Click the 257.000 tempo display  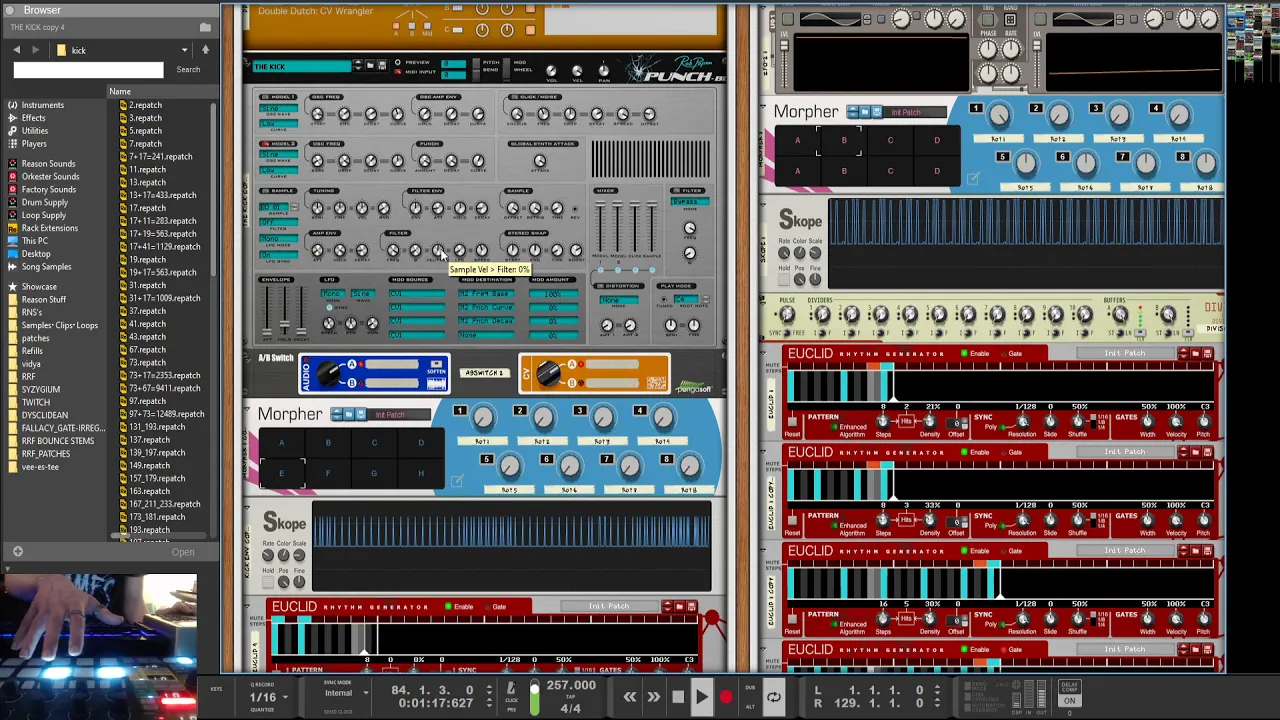pyautogui.click(x=571, y=686)
